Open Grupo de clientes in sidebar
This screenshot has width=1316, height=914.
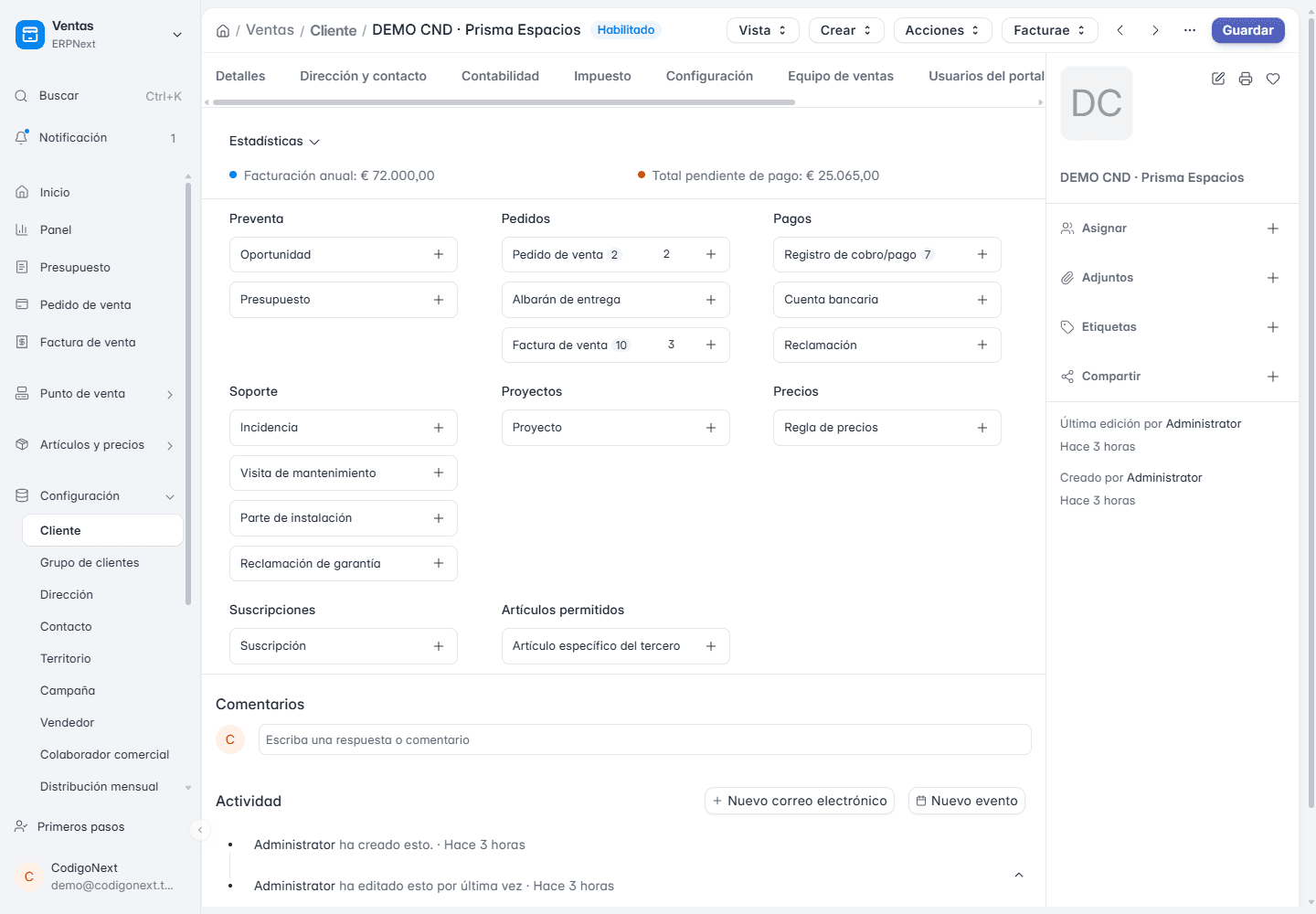pos(90,563)
